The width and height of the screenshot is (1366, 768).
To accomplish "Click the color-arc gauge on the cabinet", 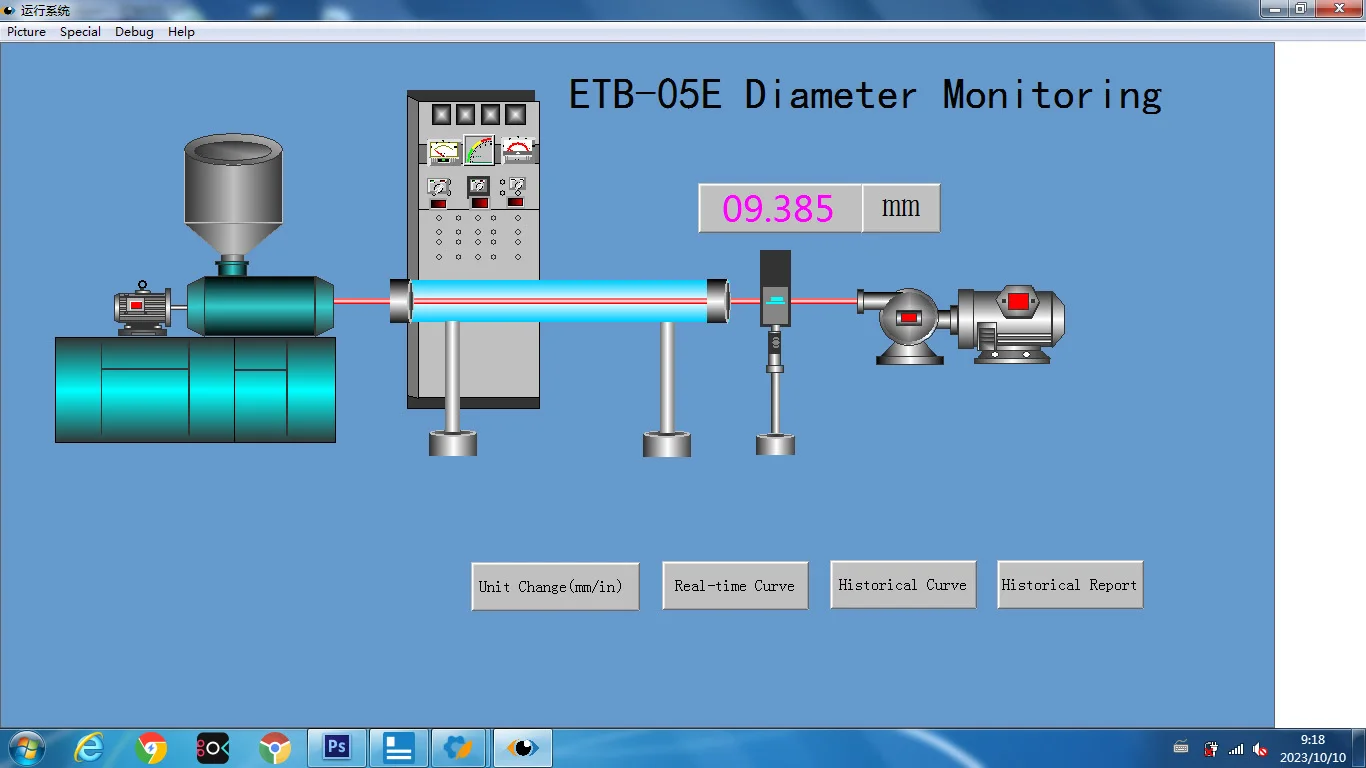I will point(480,150).
